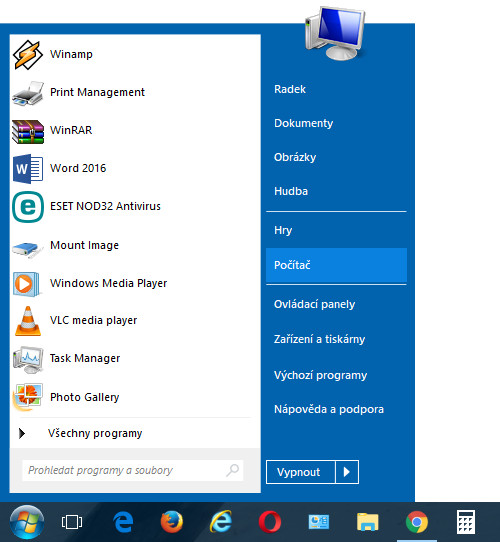
Task: Click the Mount Image label
Action: click(84, 245)
